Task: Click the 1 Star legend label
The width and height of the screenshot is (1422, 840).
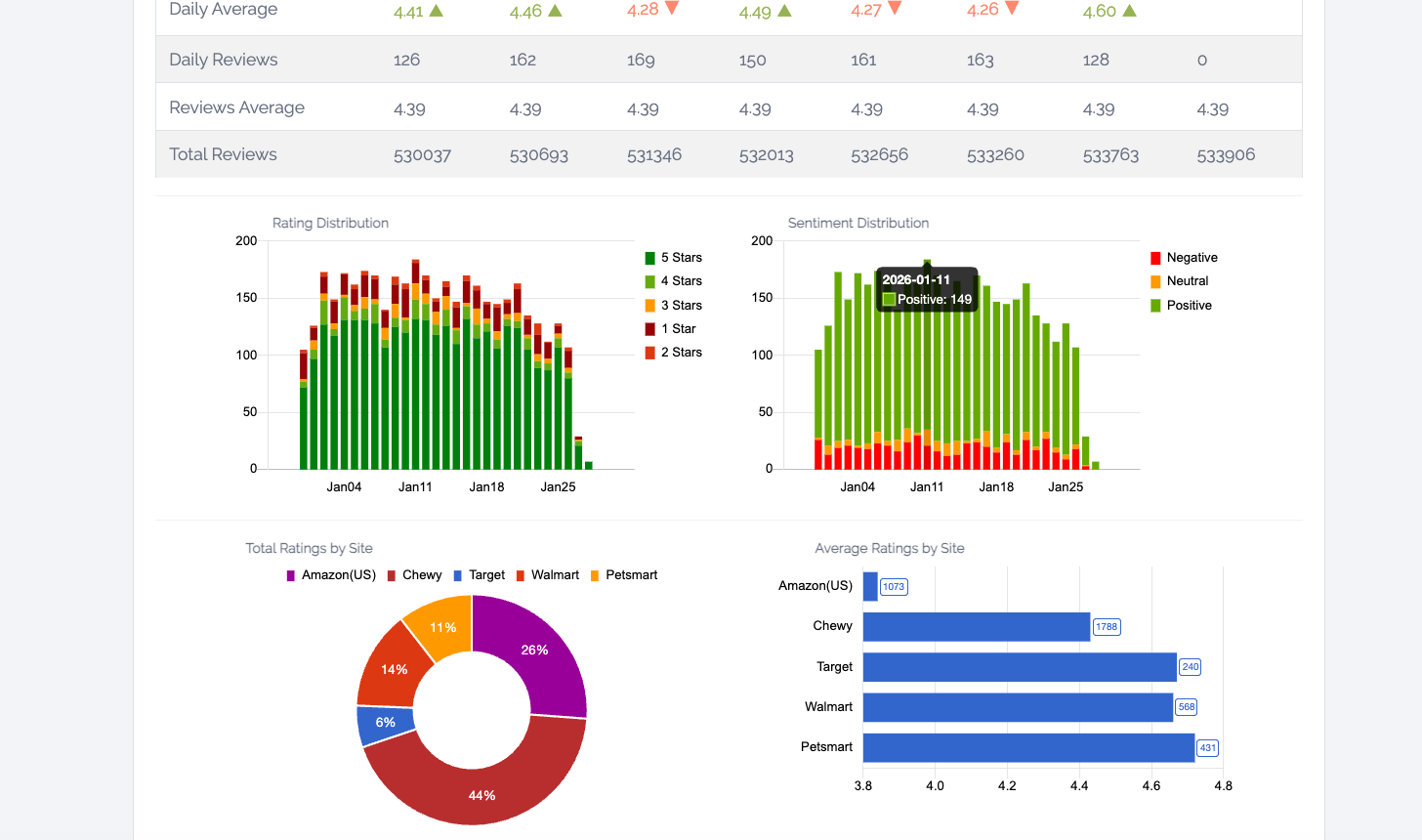Action: coord(678,328)
